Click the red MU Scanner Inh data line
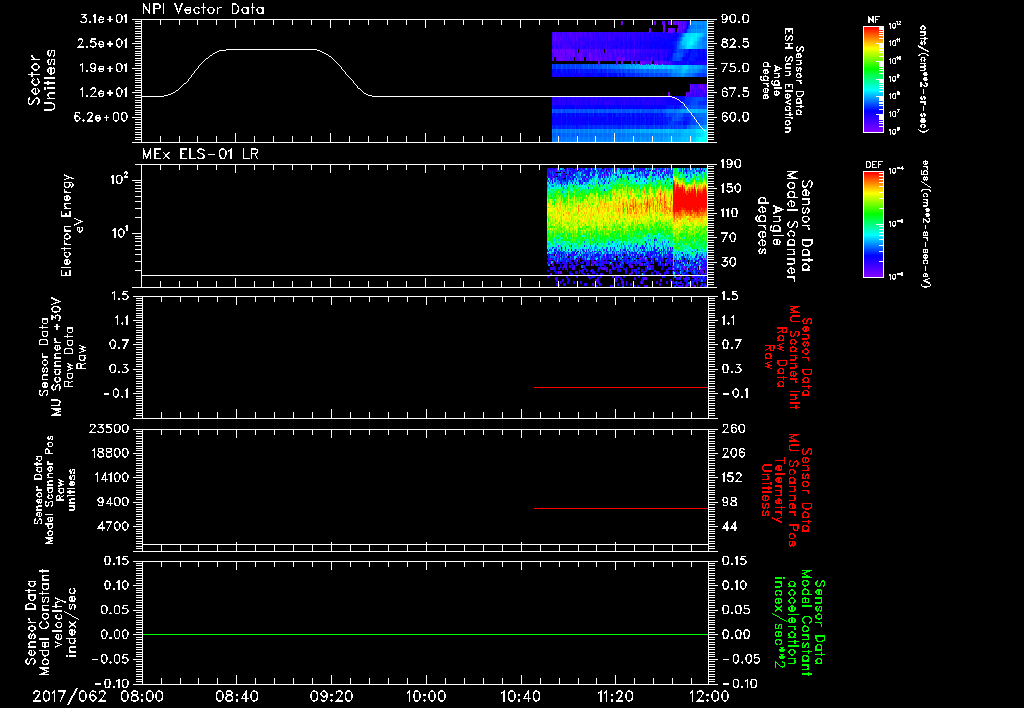The height and width of the screenshot is (708, 1024). click(x=620, y=387)
